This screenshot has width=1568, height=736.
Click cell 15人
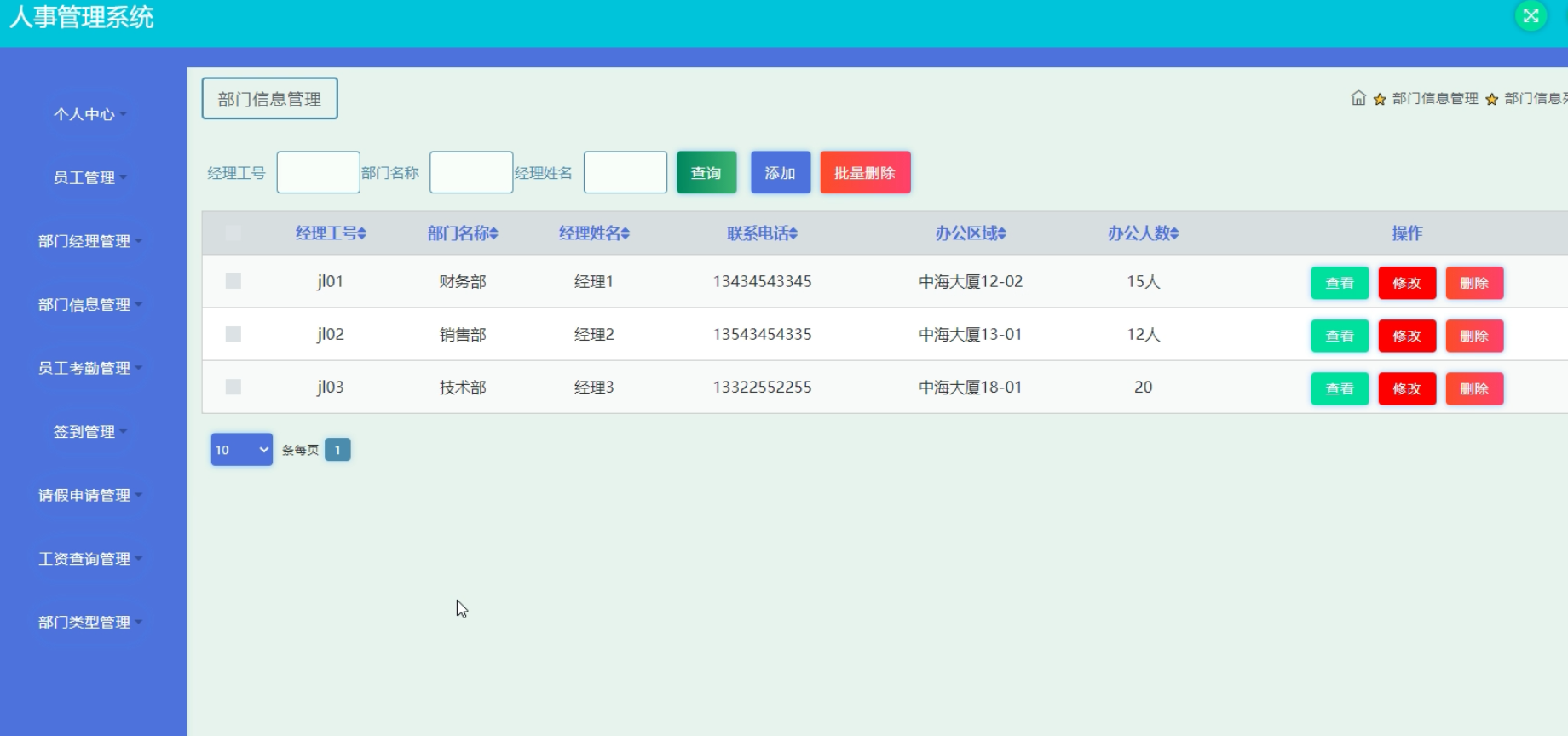tap(1143, 281)
